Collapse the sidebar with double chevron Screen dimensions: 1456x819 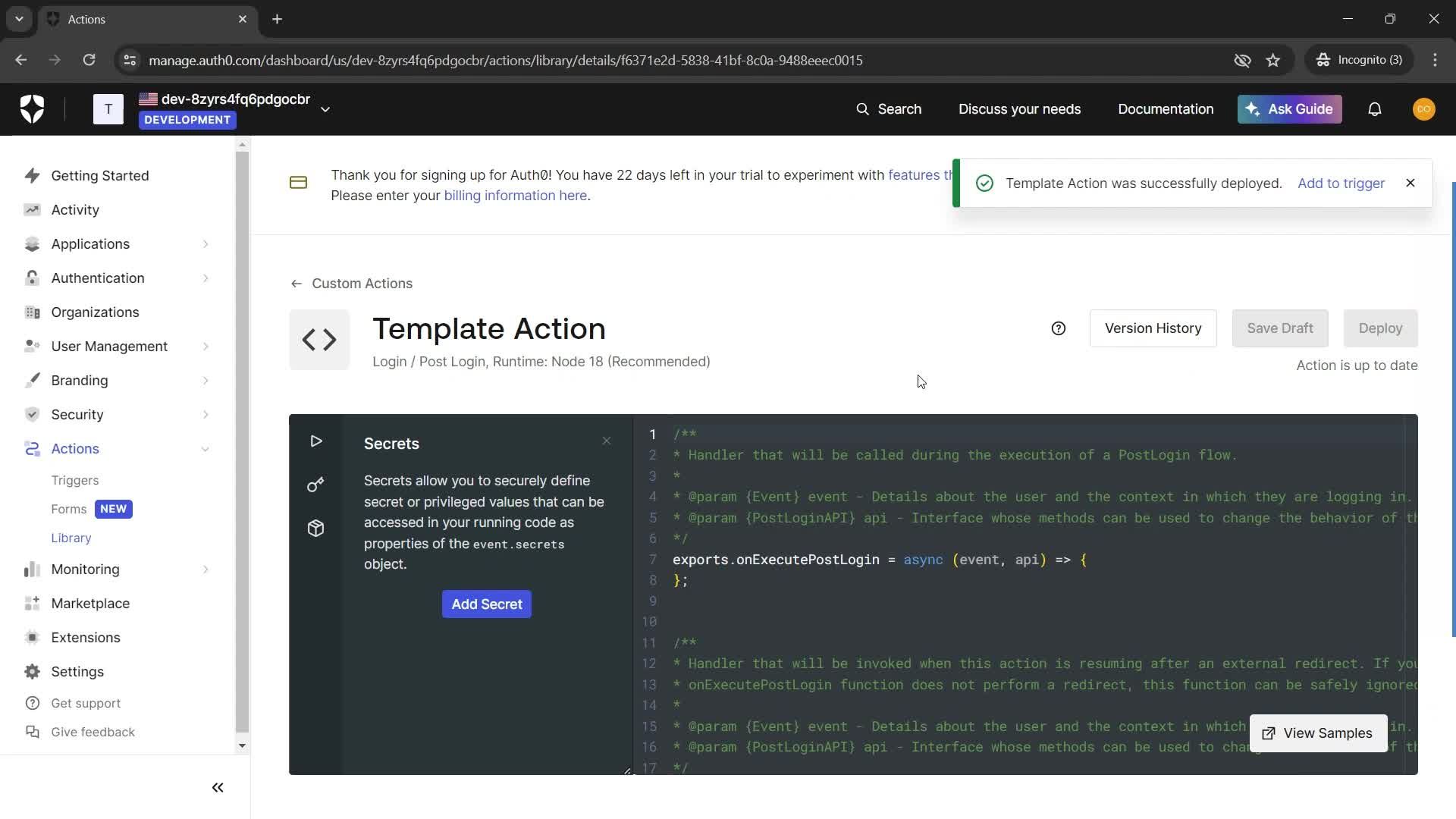[218, 788]
